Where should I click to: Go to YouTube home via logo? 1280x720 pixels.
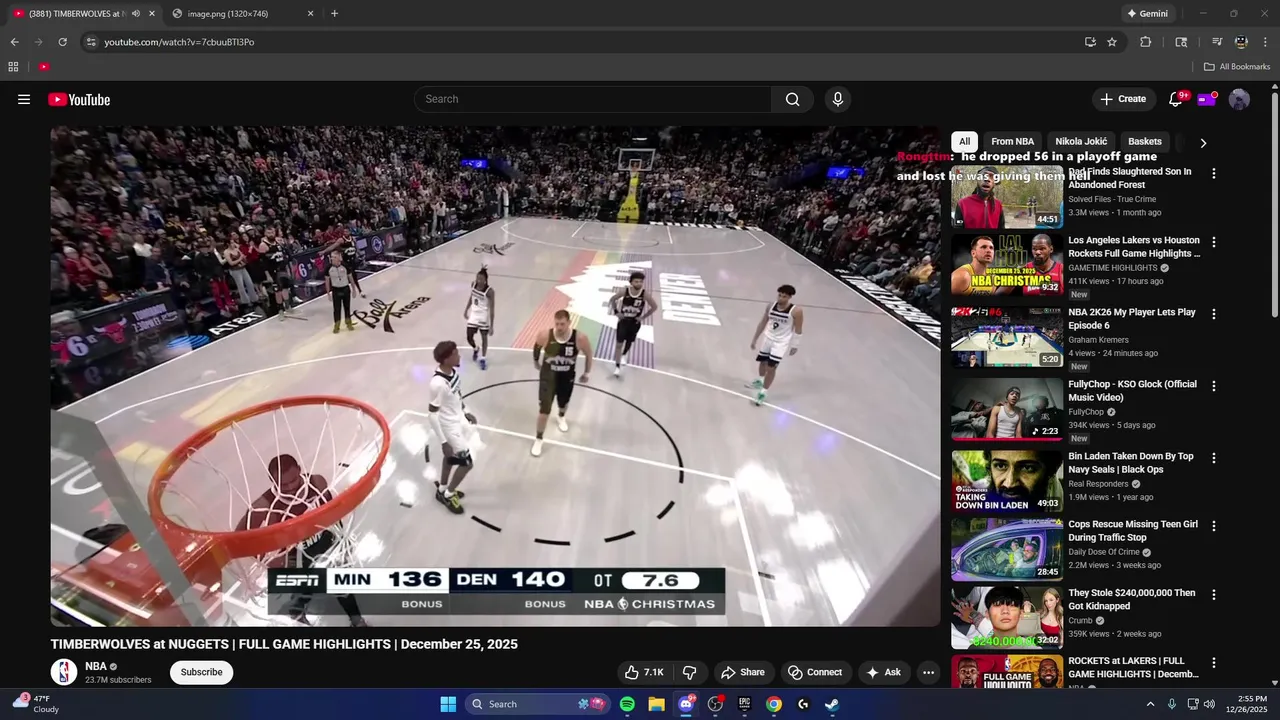point(79,99)
